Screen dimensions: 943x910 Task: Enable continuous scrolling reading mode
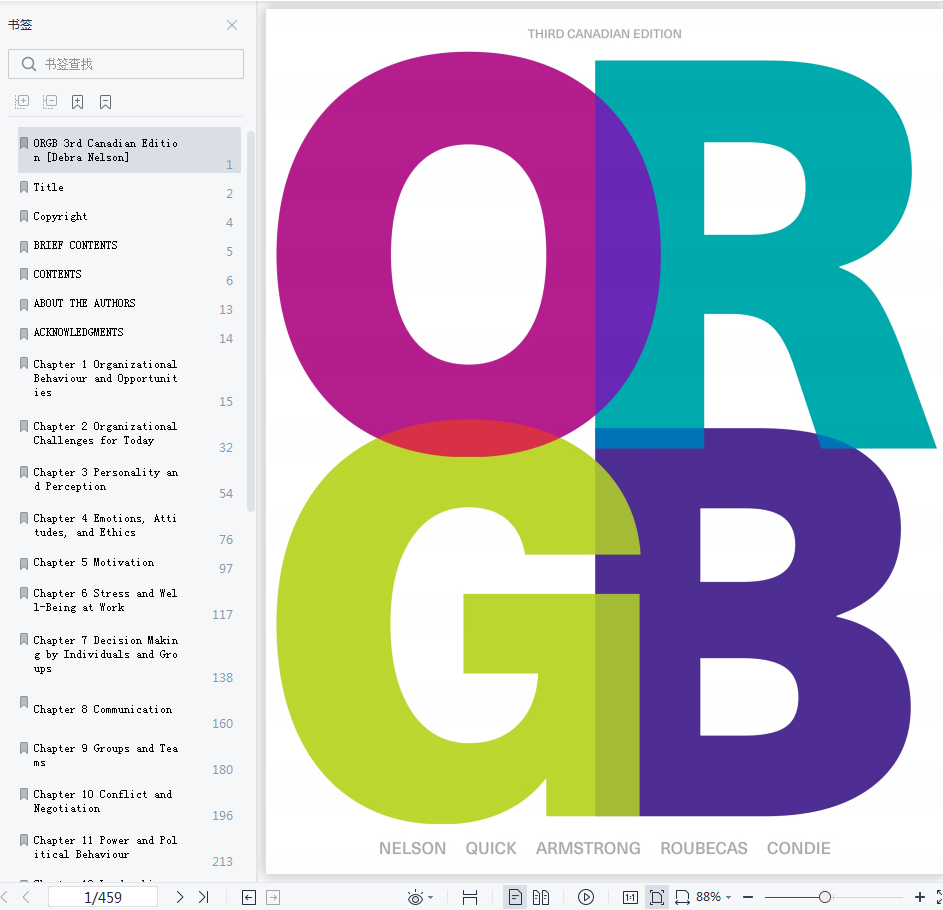tap(470, 897)
